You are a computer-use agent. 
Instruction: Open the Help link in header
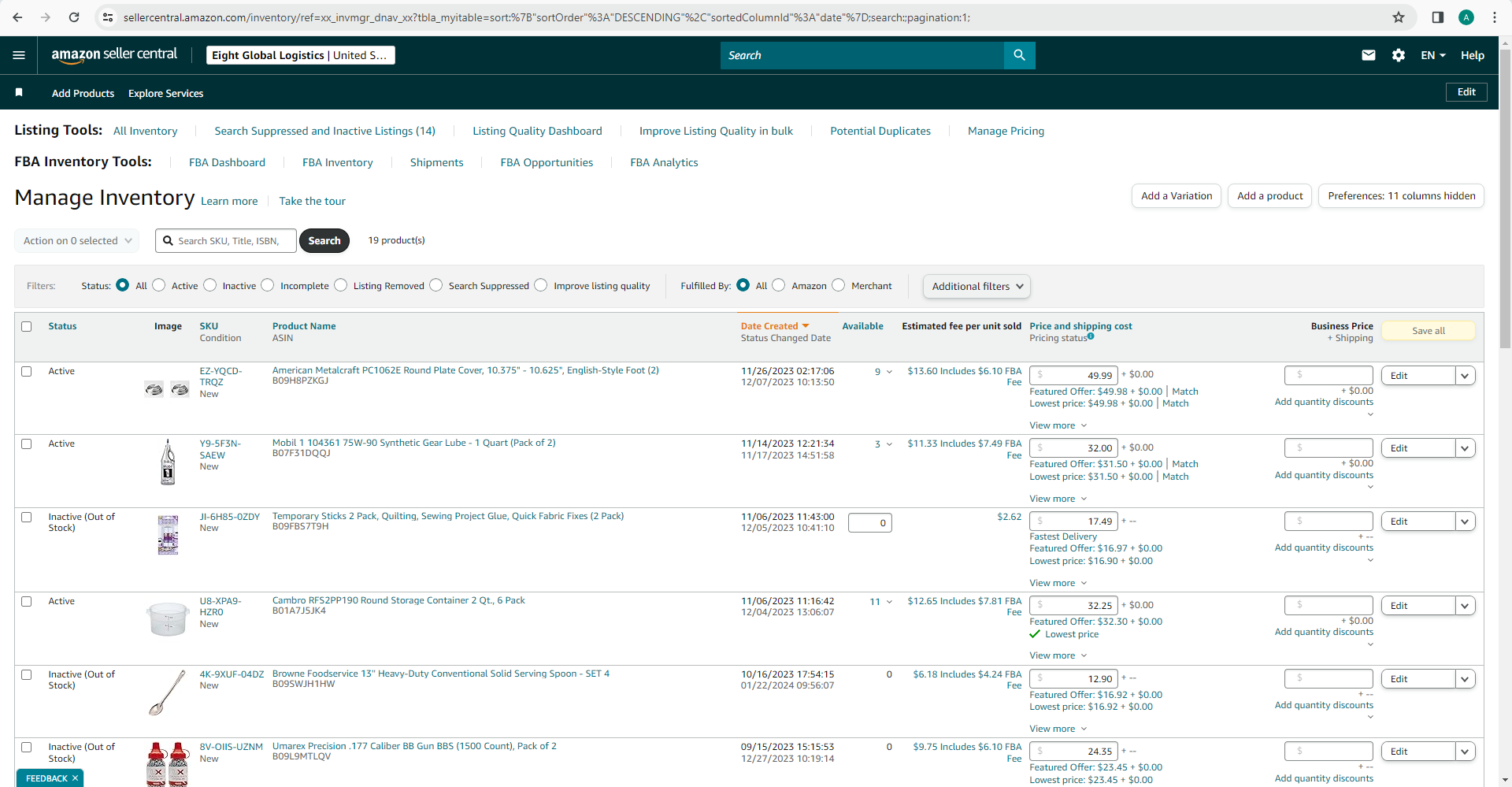(x=1472, y=55)
